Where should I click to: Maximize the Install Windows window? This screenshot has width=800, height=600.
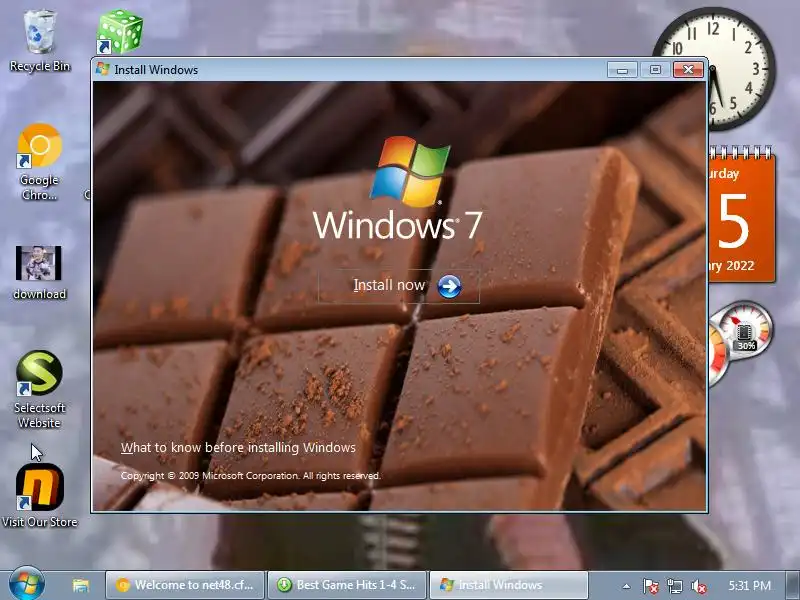point(655,69)
